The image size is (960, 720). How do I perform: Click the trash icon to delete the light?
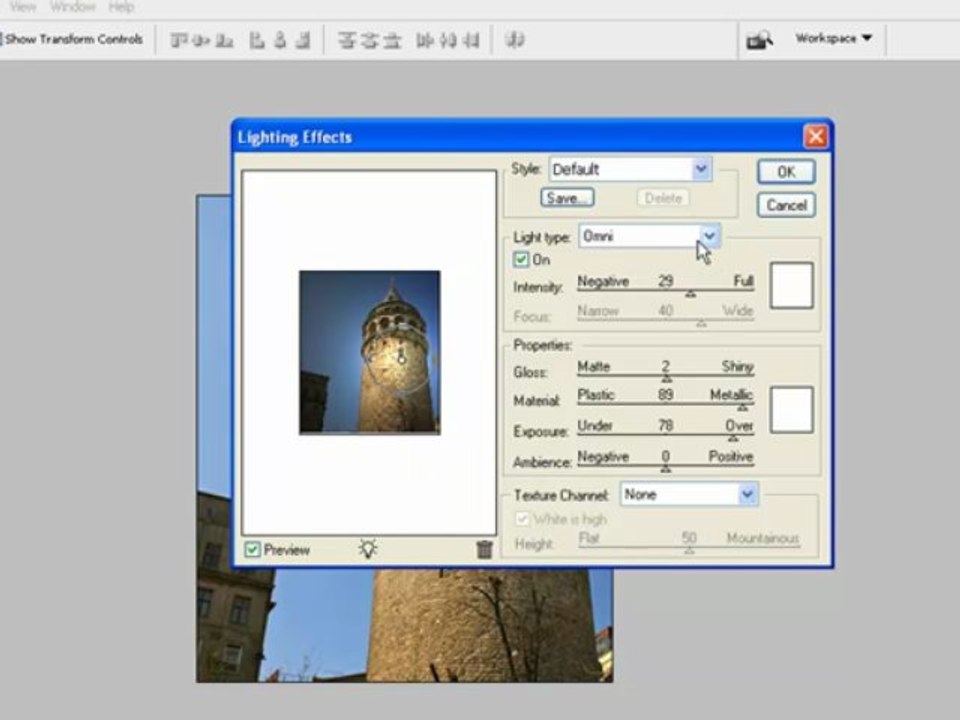(x=484, y=549)
